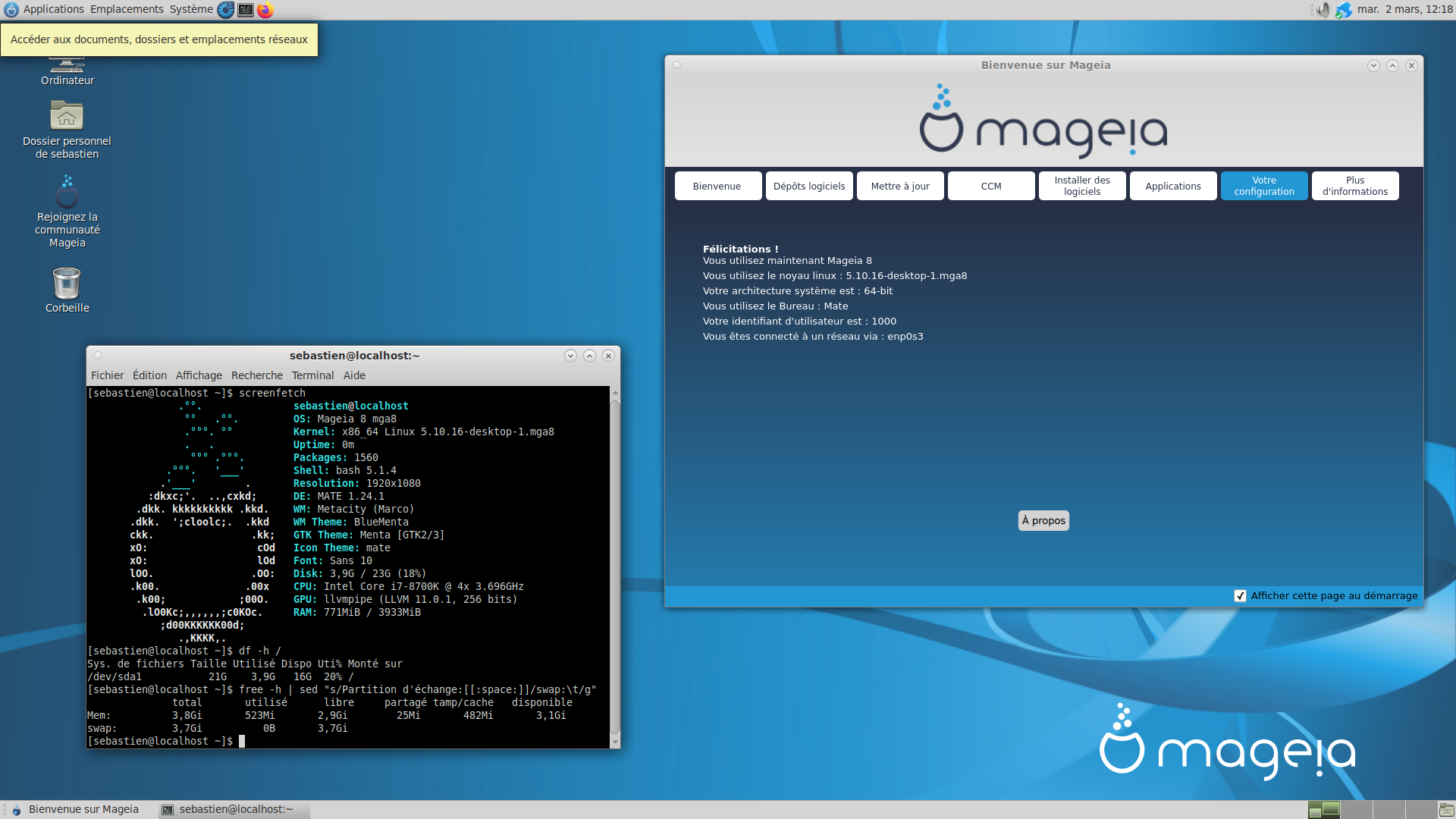Select the Votre configuration tab
1456x819 pixels.
(1264, 186)
